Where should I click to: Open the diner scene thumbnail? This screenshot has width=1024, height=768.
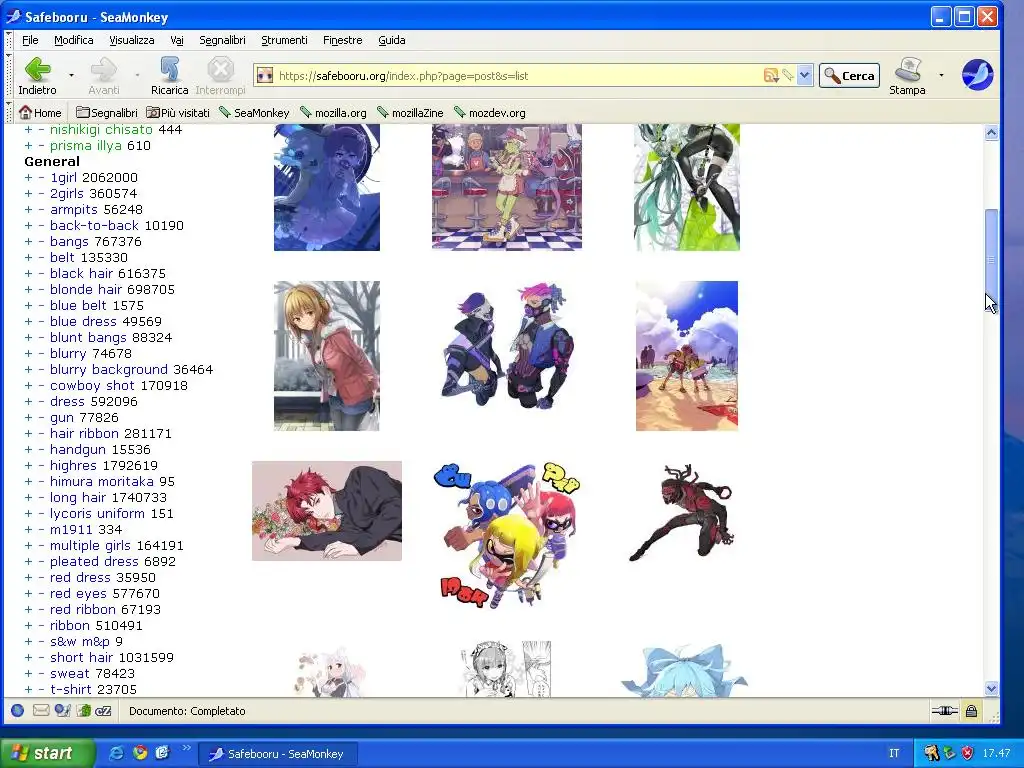click(x=507, y=187)
